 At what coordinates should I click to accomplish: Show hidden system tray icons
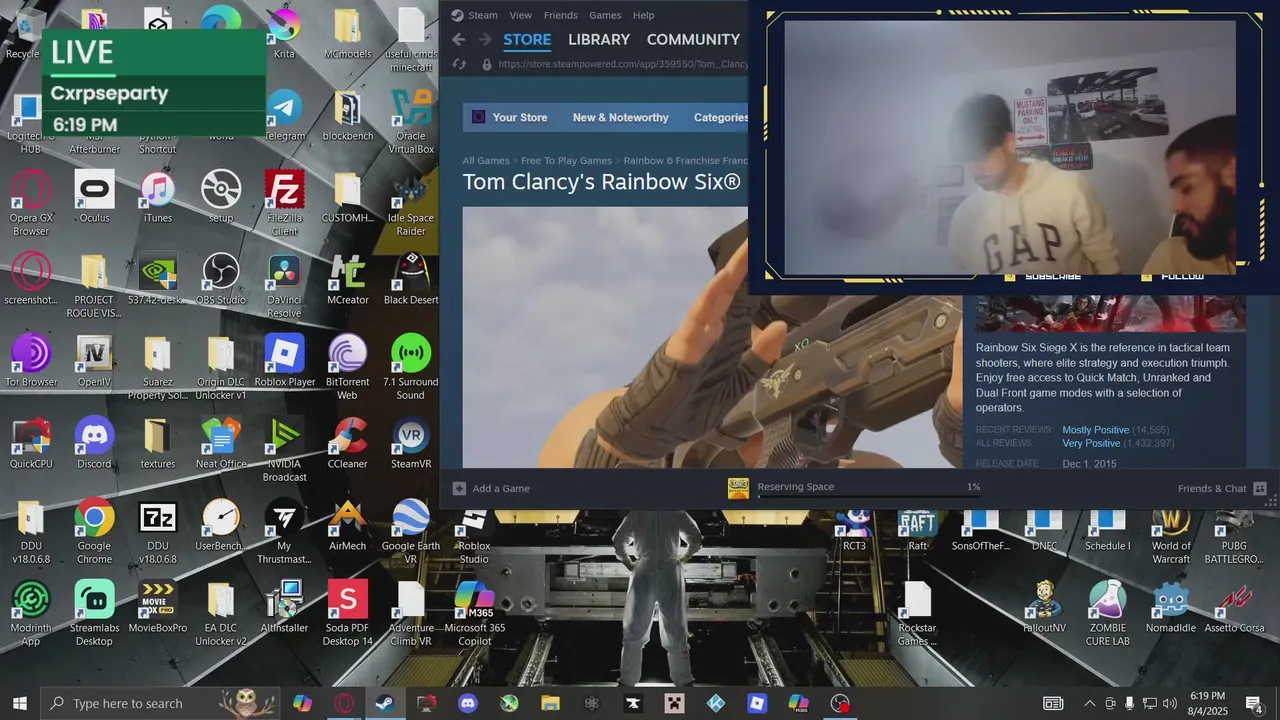pyautogui.click(x=1089, y=703)
